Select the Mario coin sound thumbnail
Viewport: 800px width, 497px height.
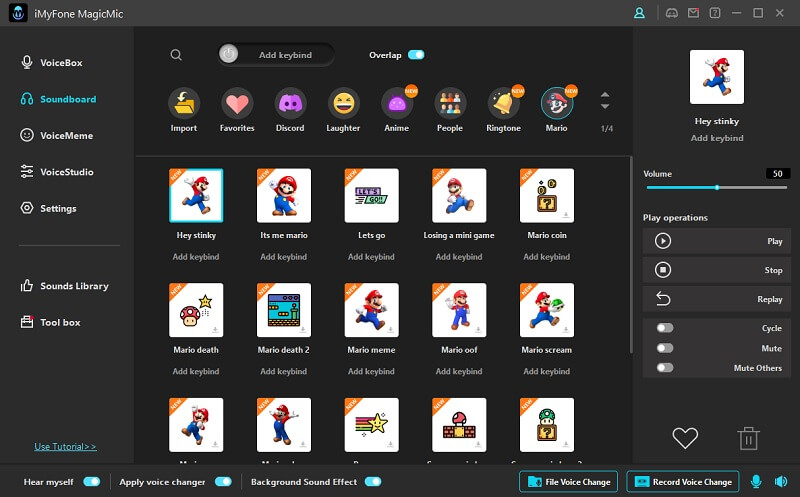click(x=546, y=195)
